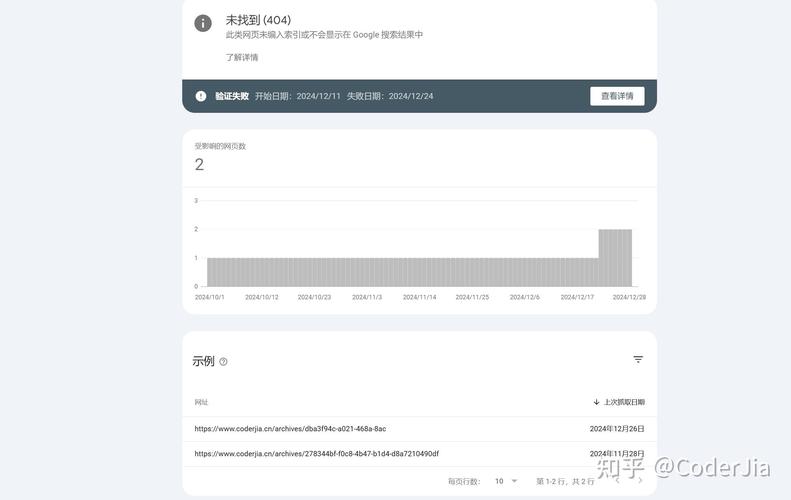Click the 2024/10/1 axis label
This screenshot has width=791, height=500.
tap(209, 297)
